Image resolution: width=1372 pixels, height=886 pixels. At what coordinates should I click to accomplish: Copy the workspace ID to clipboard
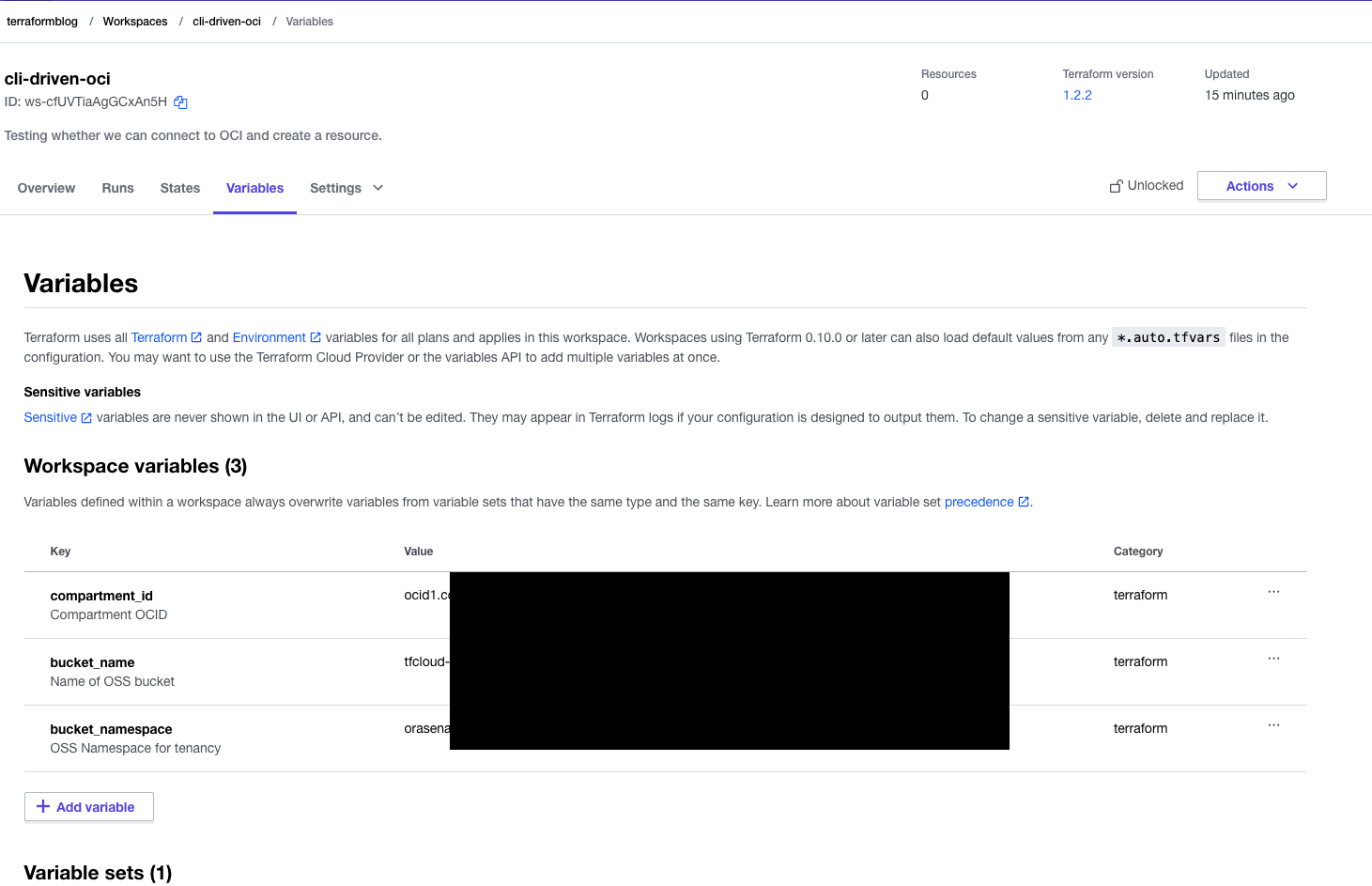(x=179, y=101)
